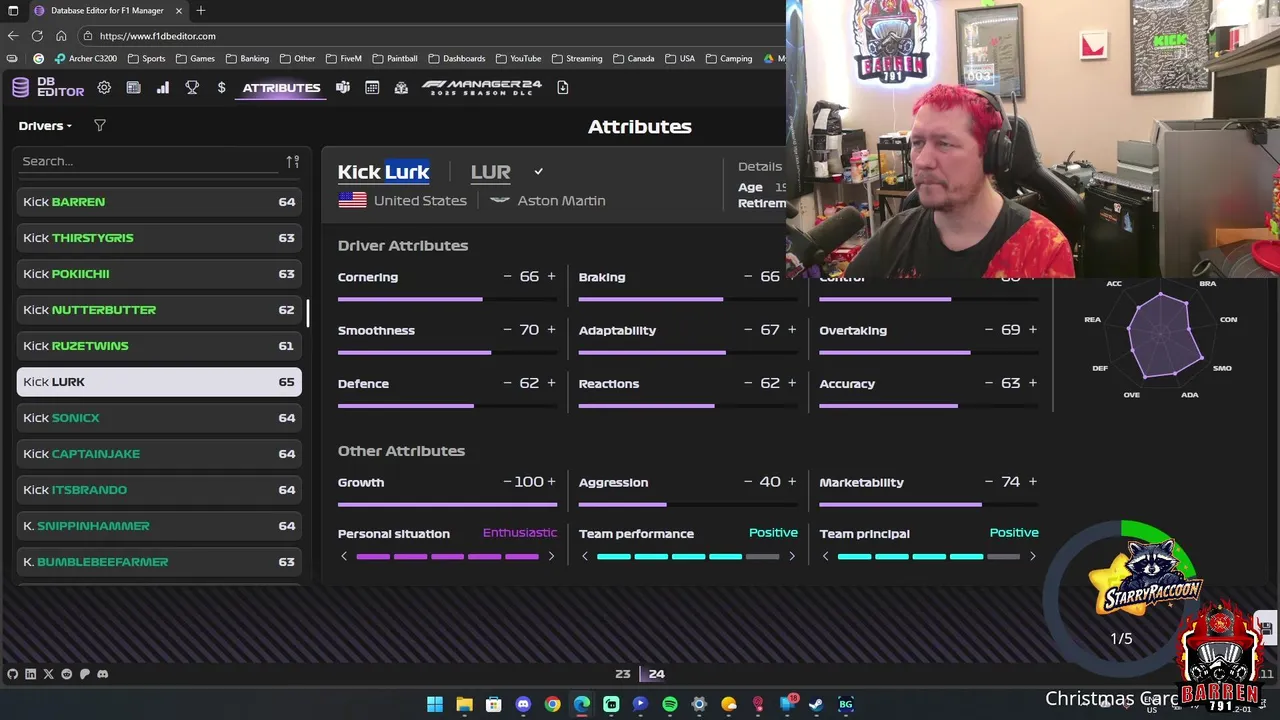Select the 23 season tab

[x=622, y=674]
